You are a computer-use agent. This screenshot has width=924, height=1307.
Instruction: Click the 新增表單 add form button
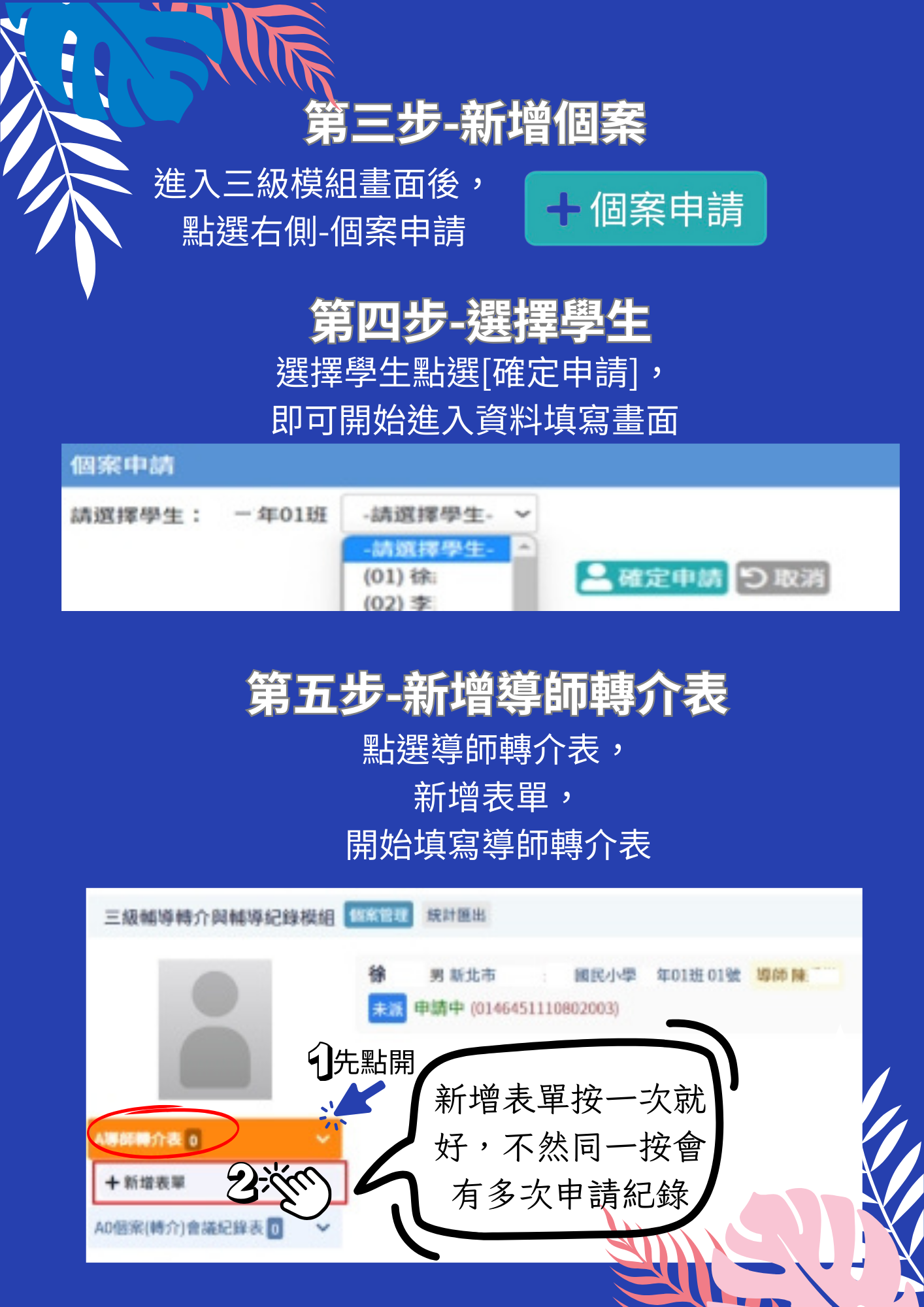click(x=219, y=1182)
